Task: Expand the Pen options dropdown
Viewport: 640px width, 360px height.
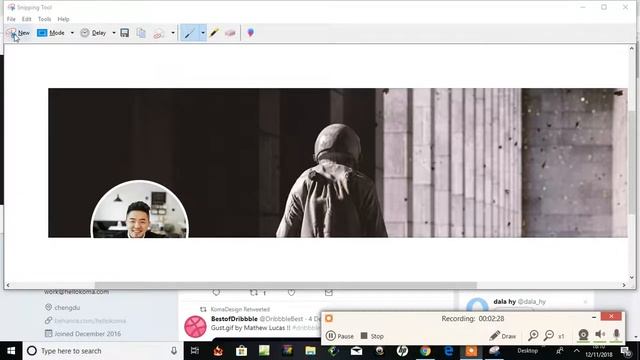Action: tap(203, 33)
